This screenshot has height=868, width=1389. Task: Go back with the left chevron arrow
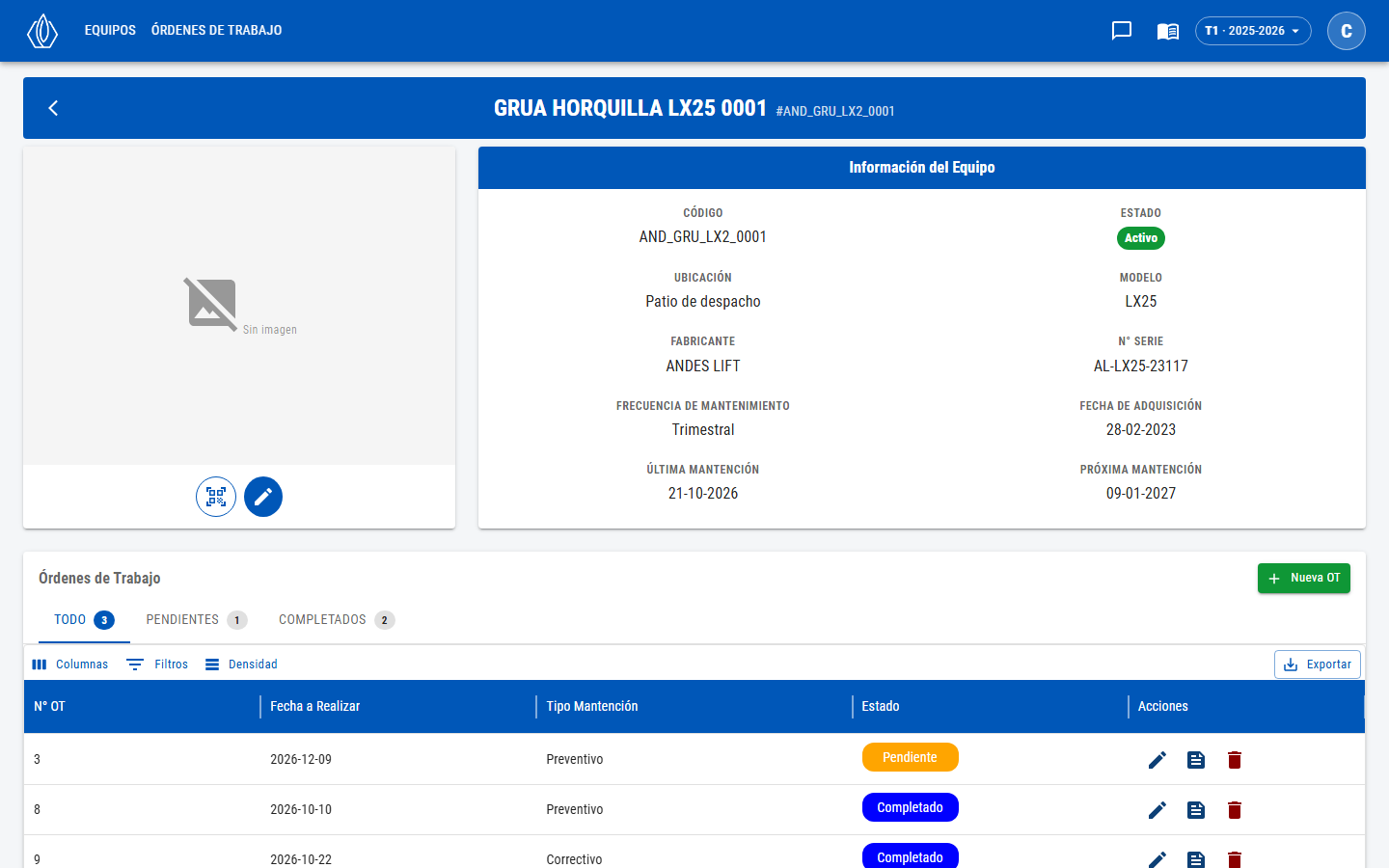(x=53, y=108)
